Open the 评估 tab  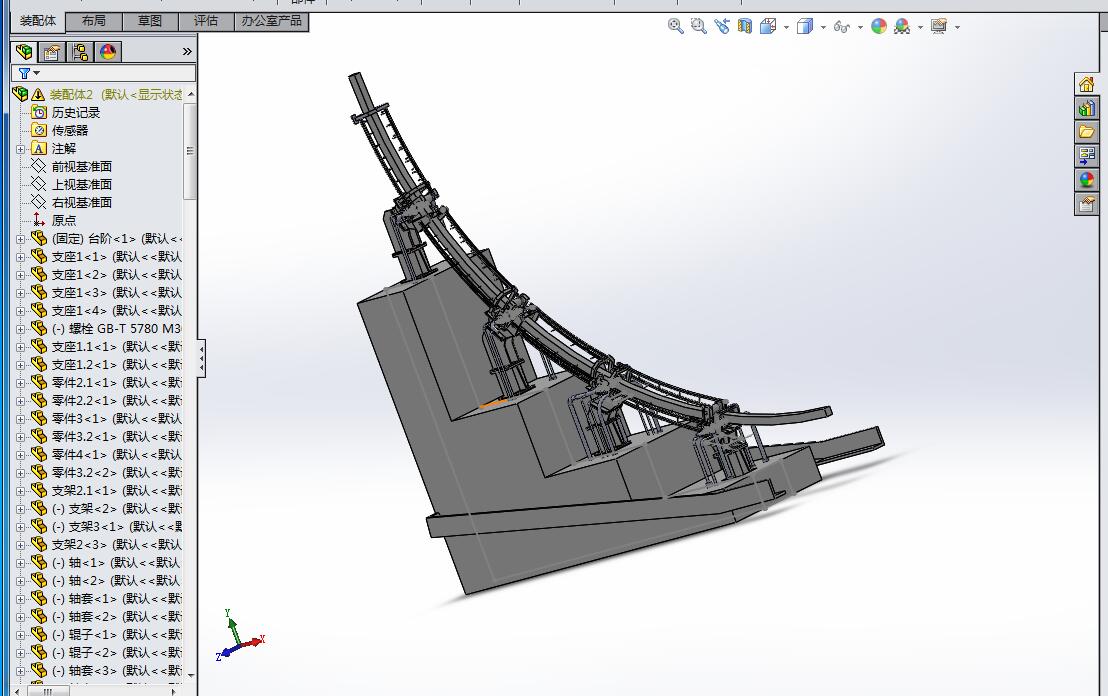coord(206,21)
